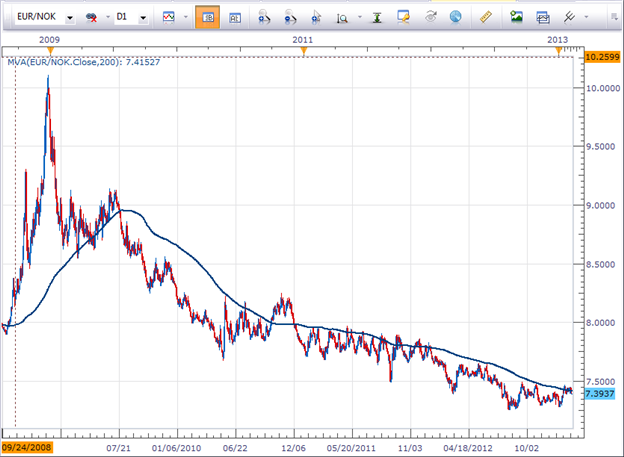Open the chart type dropdown arrow

pos(185,17)
